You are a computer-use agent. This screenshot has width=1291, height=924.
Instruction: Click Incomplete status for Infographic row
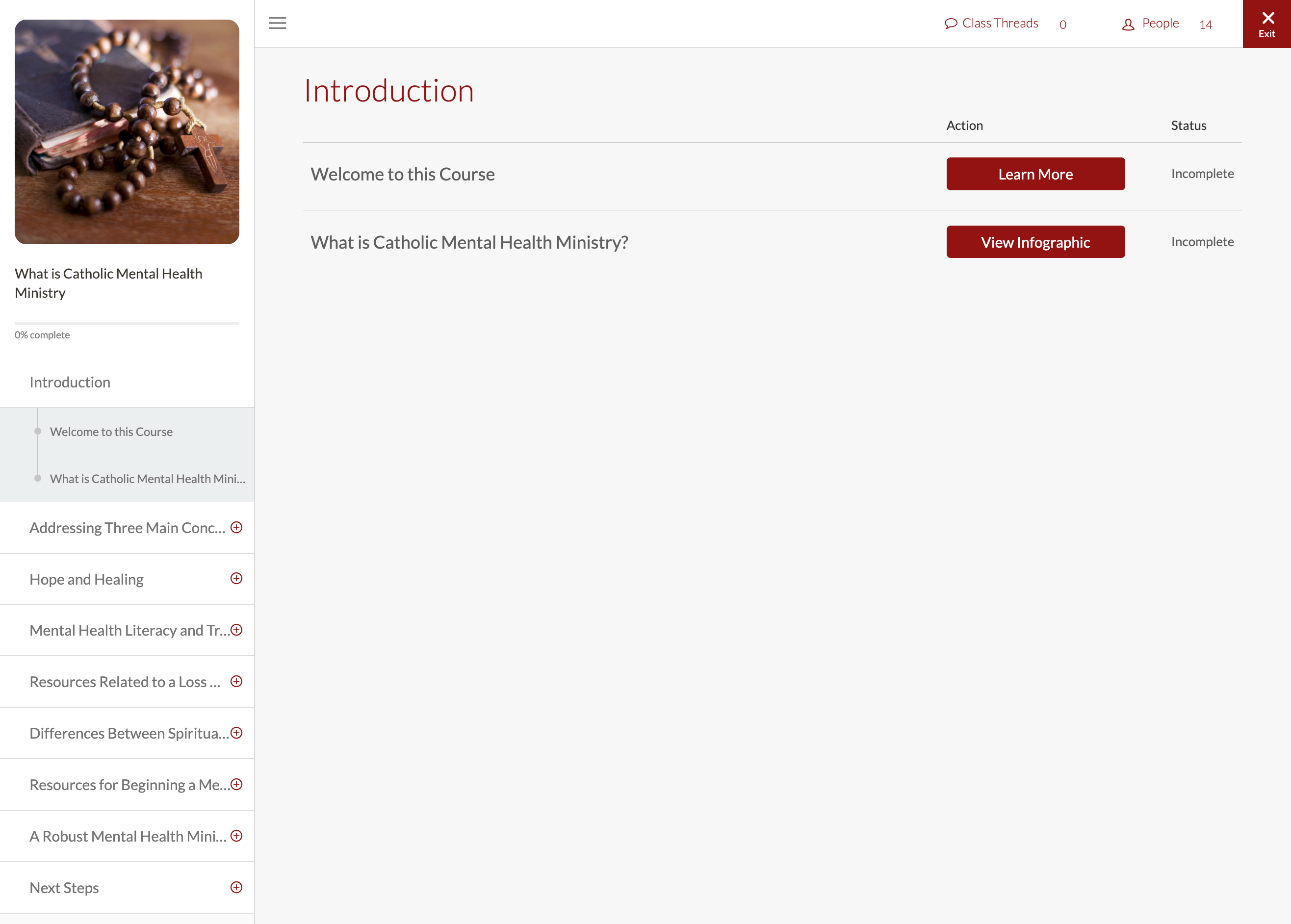(x=1202, y=242)
